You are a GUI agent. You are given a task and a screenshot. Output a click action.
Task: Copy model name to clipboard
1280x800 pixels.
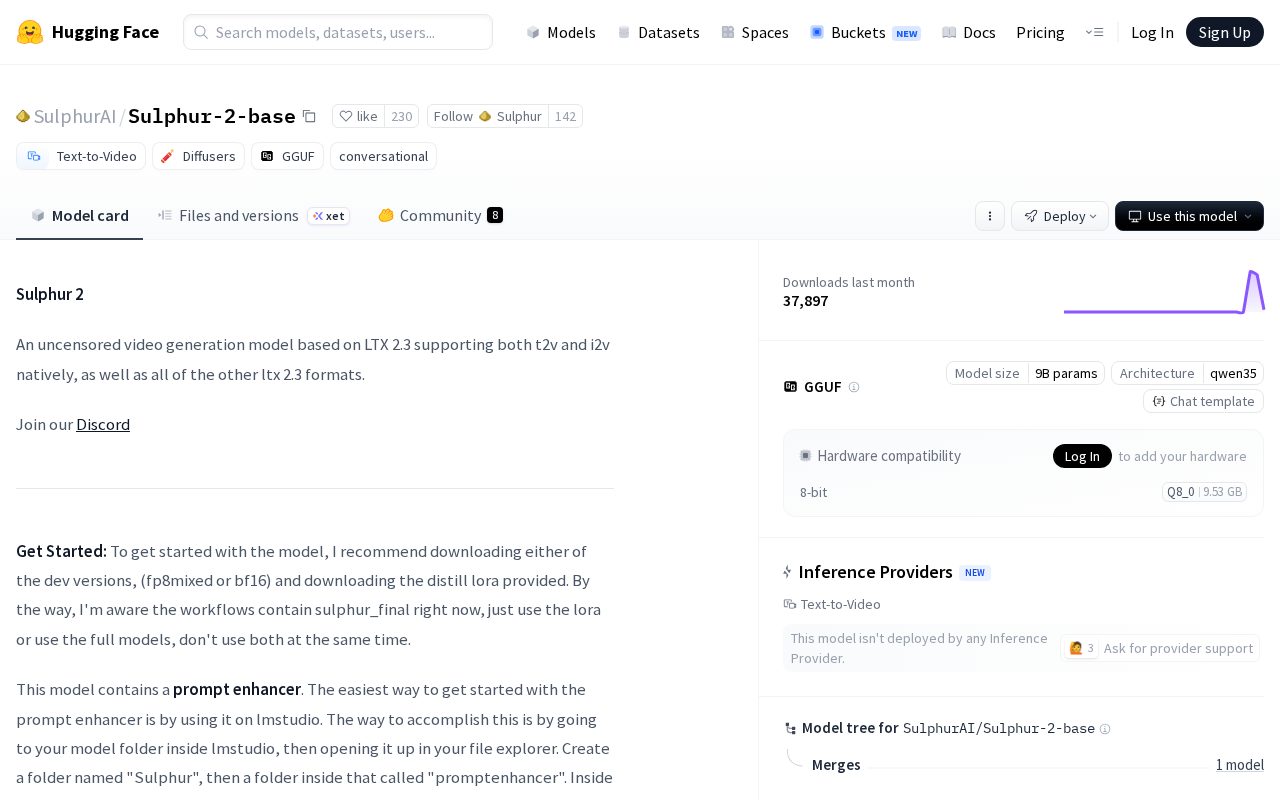click(309, 116)
